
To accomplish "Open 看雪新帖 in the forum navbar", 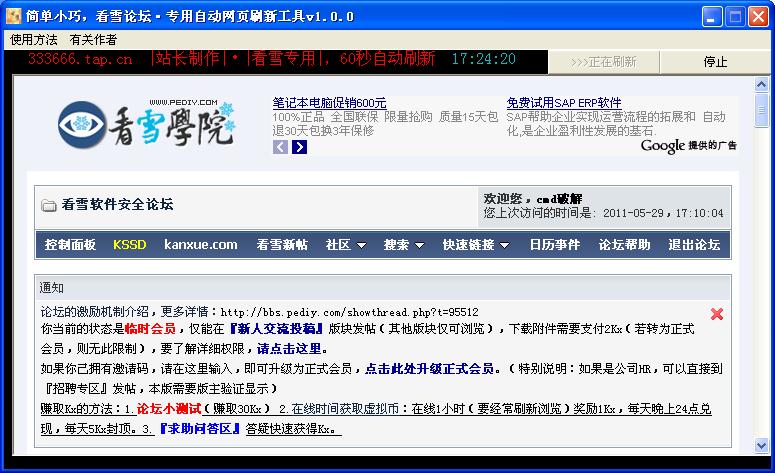I will coord(282,245).
